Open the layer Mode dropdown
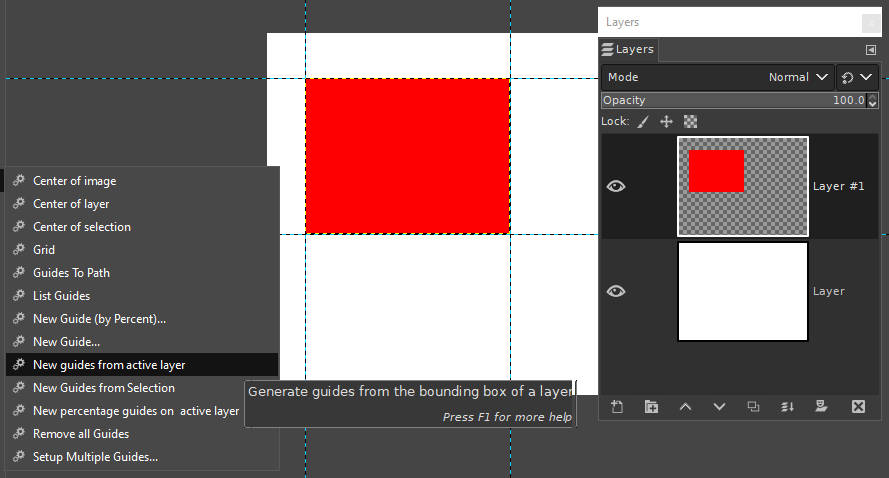Image resolution: width=889 pixels, height=478 pixels. (x=718, y=77)
